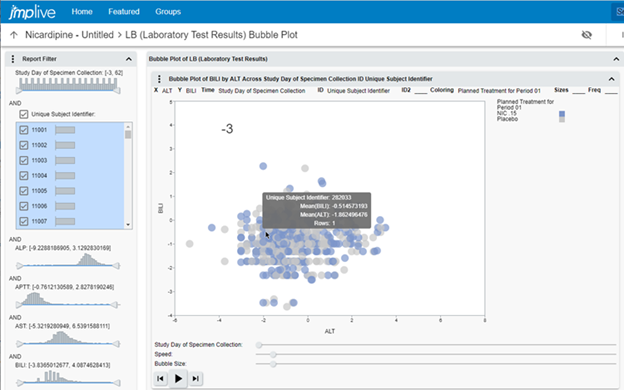Toggle the hidden eye visibility icon
The image size is (624, 390).
[587, 35]
